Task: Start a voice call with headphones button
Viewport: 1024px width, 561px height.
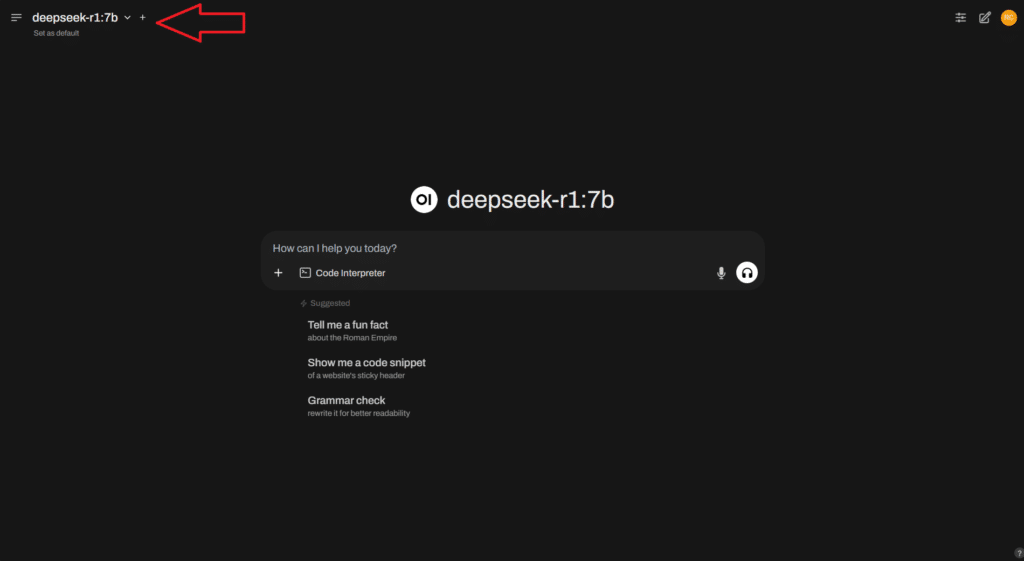Action: coord(746,272)
